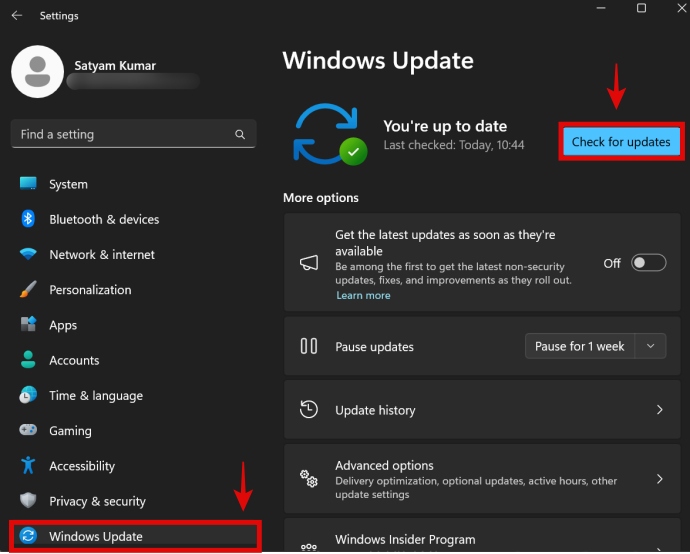Select Personalization in sidebar
Image resolution: width=690 pixels, height=554 pixels.
[133, 290]
